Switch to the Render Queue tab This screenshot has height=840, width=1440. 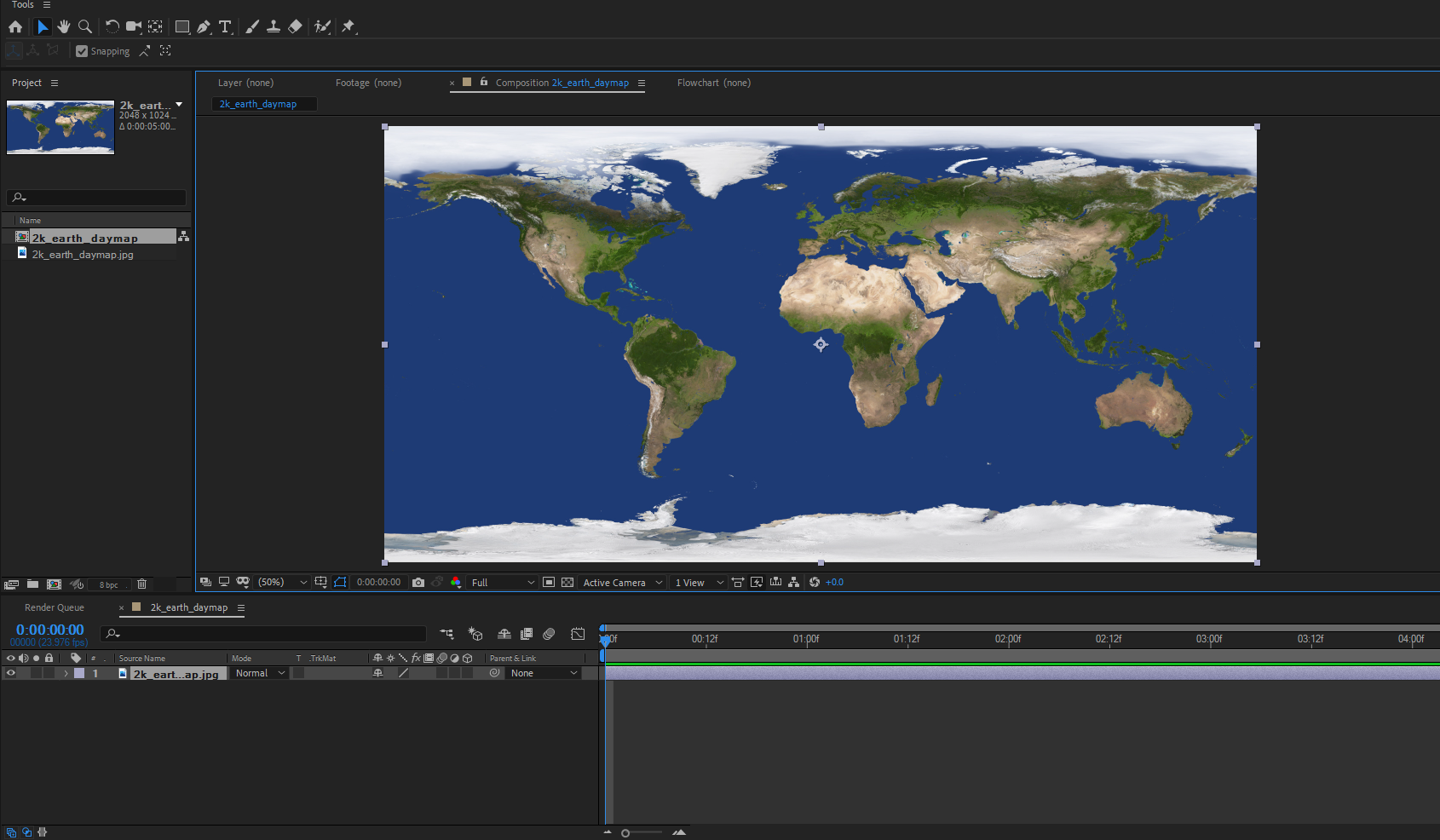click(x=55, y=607)
